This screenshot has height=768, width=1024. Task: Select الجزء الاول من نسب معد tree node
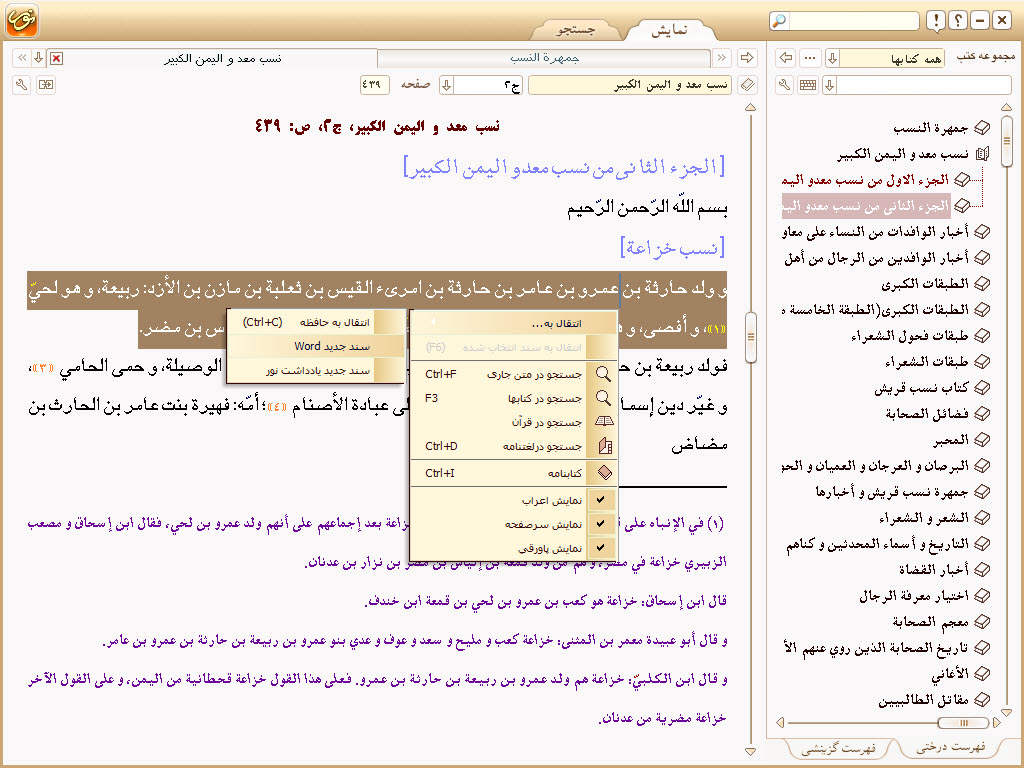click(x=865, y=180)
